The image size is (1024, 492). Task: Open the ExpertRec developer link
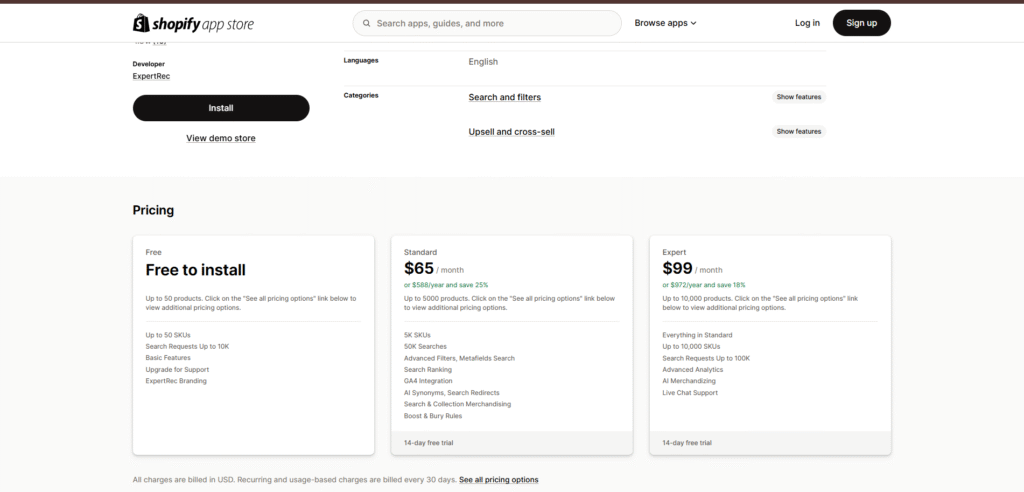(x=151, y=76)
